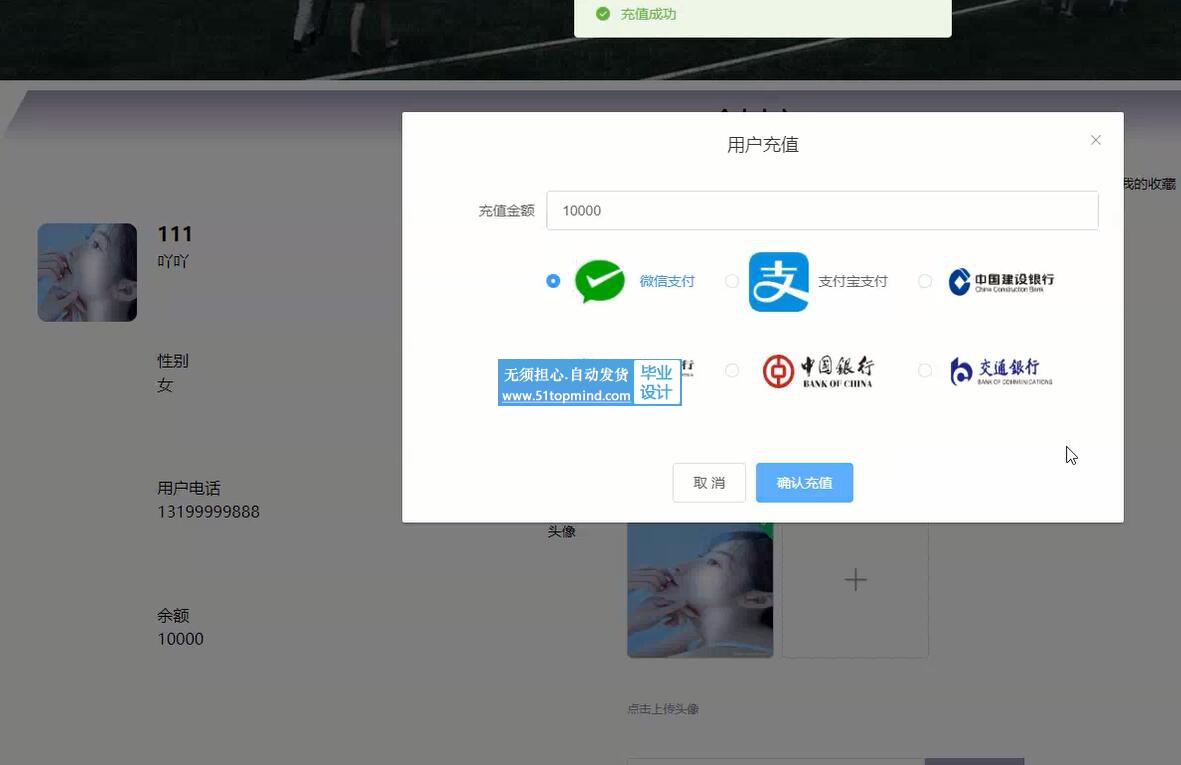Click the Bank of Communications logo
The image size is (1181, 765).
pyautogui.click(x=1000, y=371)
